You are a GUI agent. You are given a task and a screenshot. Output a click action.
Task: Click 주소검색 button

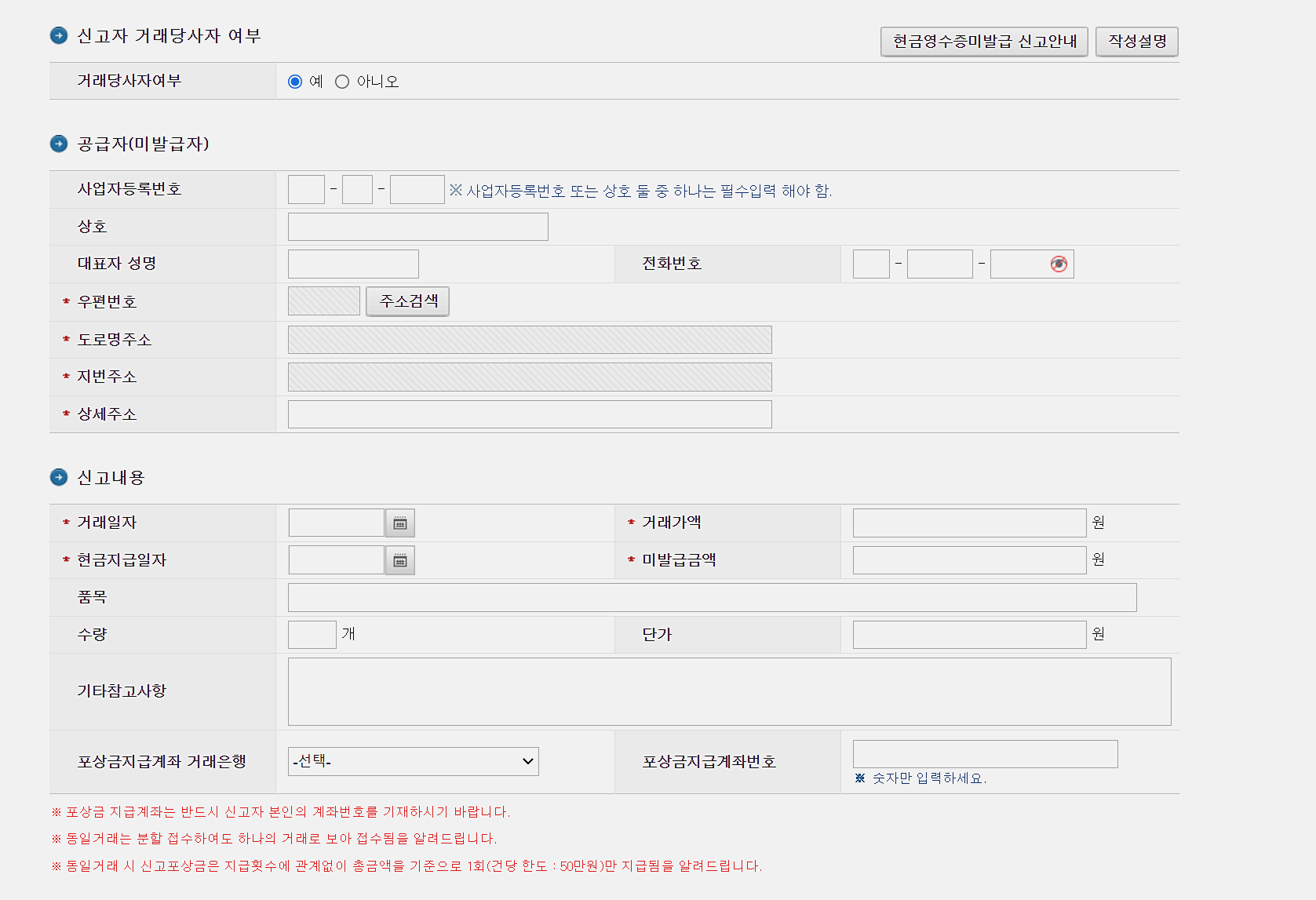pos(408,301)
